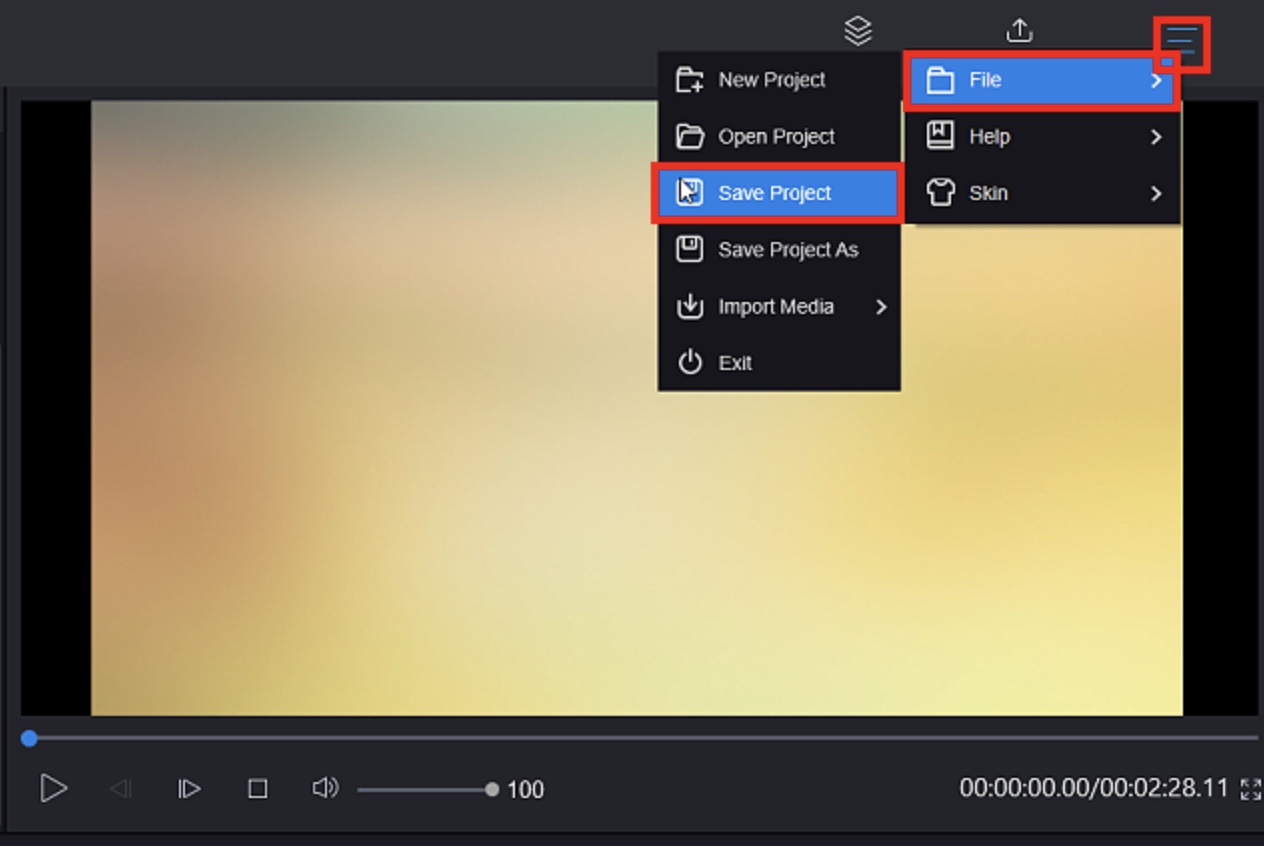
Task: Open the Help menu entry
Action: click(1042, 136)
